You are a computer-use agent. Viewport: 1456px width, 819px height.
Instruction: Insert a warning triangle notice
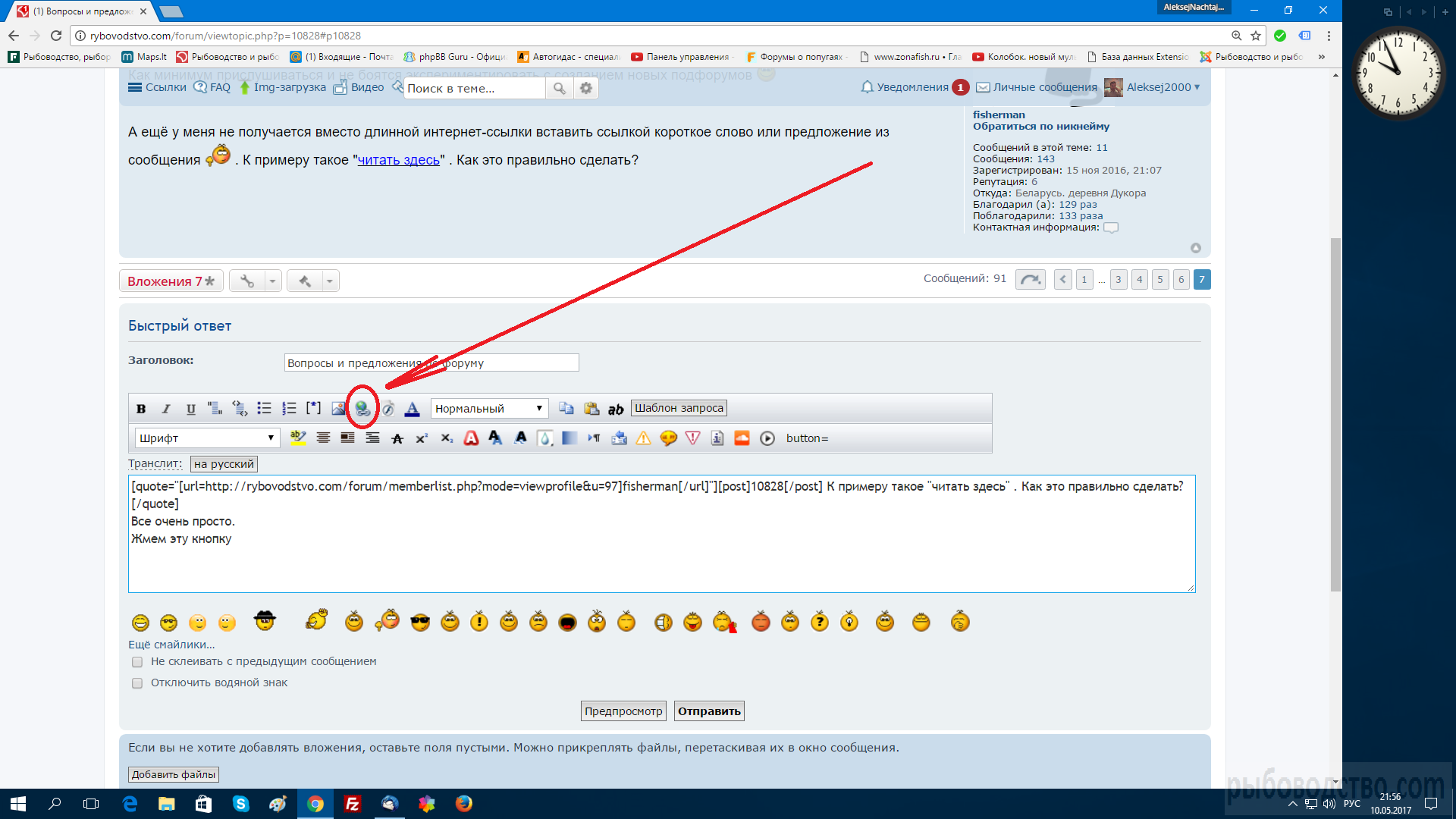[643, 438]
